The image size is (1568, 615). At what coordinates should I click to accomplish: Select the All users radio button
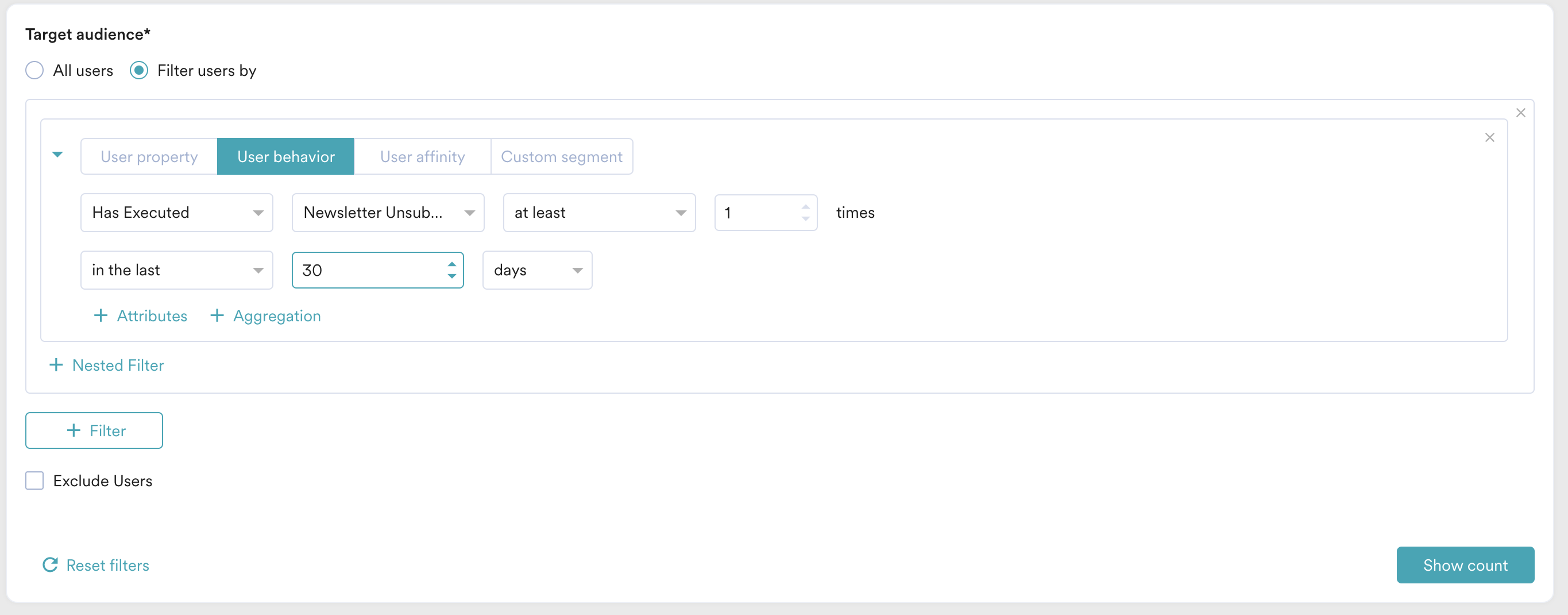coord(34,71)
